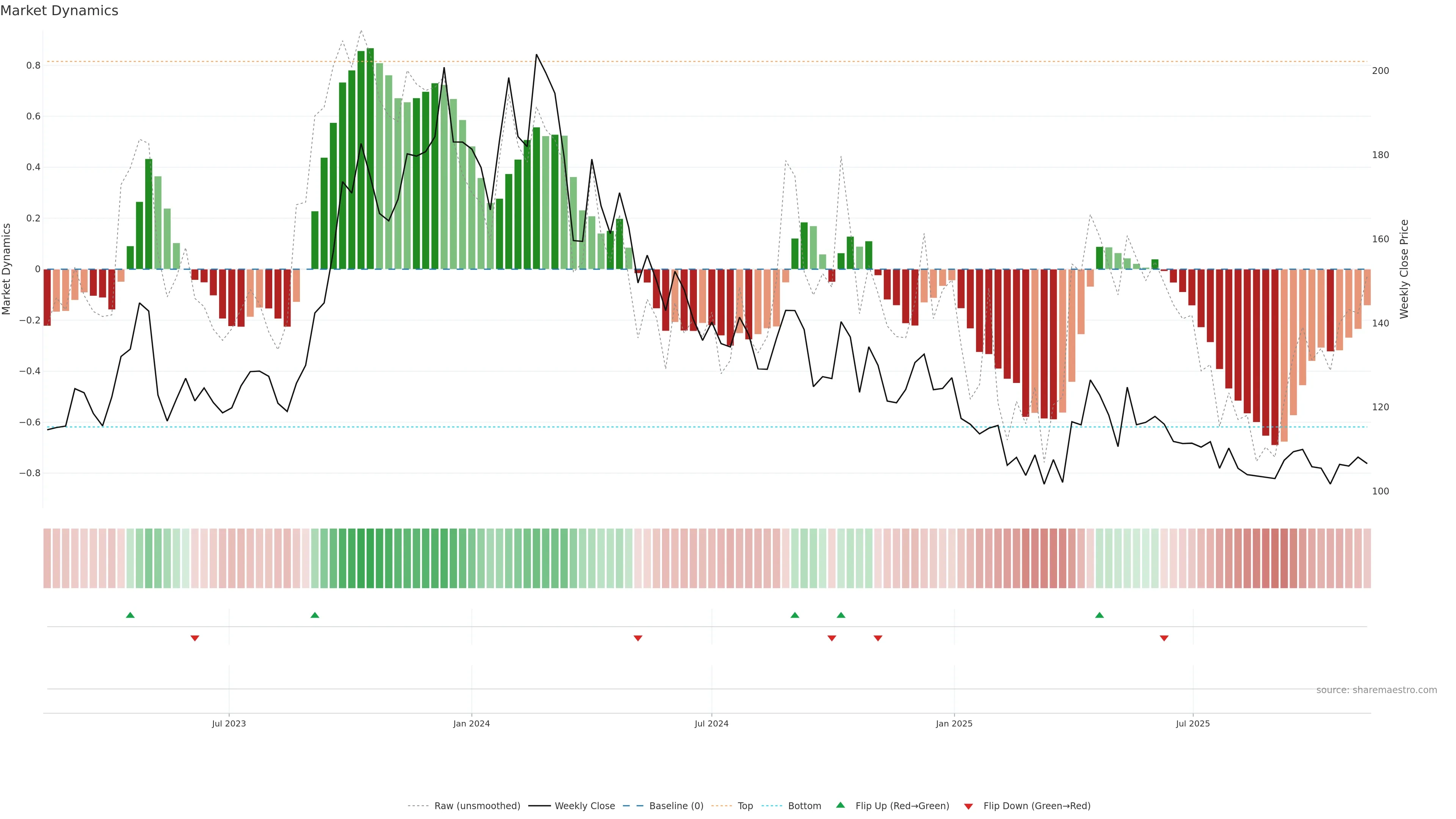Click the Flip Down marker between Jan and Jul 2024
Screen dimensions: 1456x819
638,638
